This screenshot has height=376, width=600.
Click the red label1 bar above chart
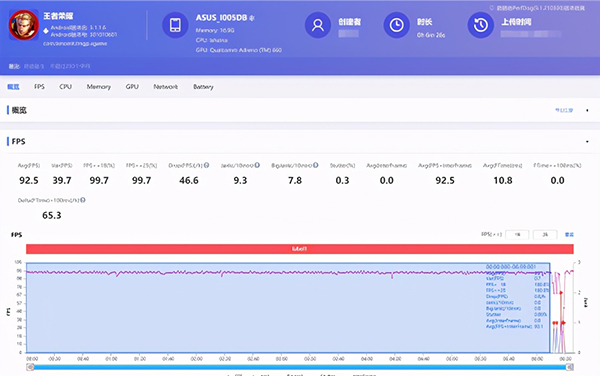pyautogui.click(x=300, y=249)
